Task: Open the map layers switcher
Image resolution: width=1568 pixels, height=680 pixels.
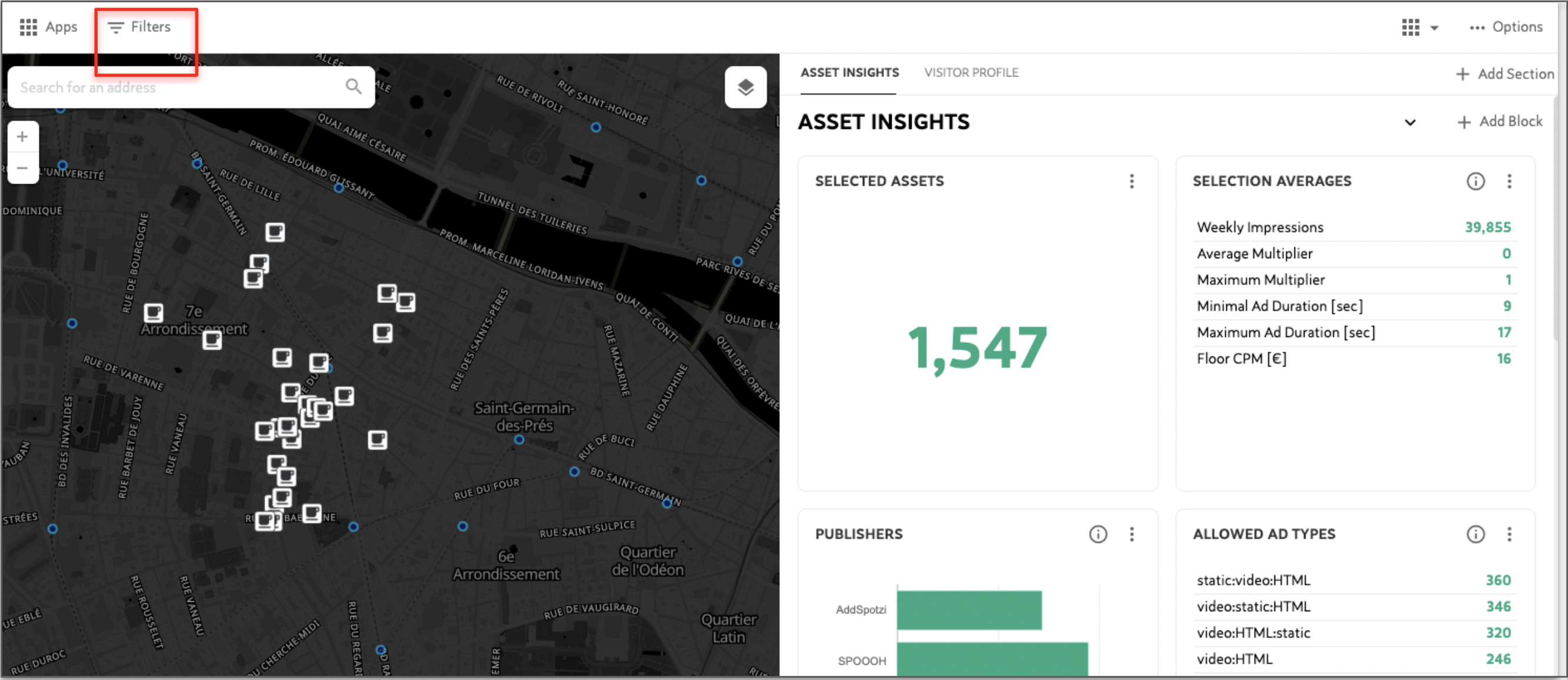Action: (x=745, y=87)
